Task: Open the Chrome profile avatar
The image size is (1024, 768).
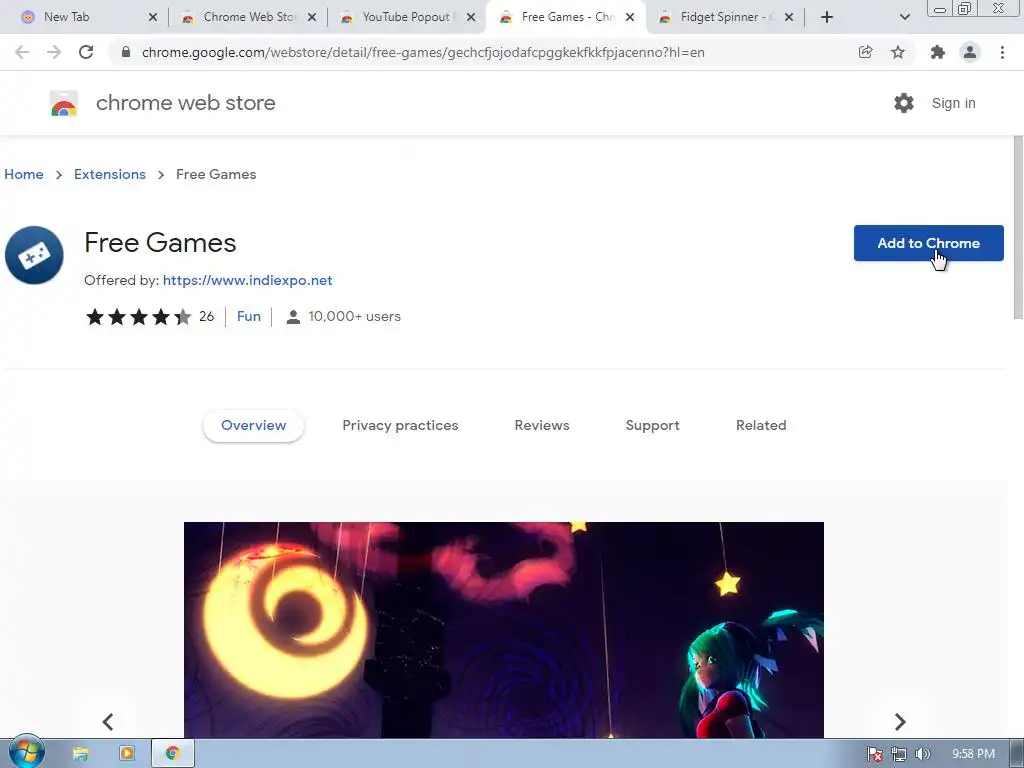Action: click(x=970, y=52)
